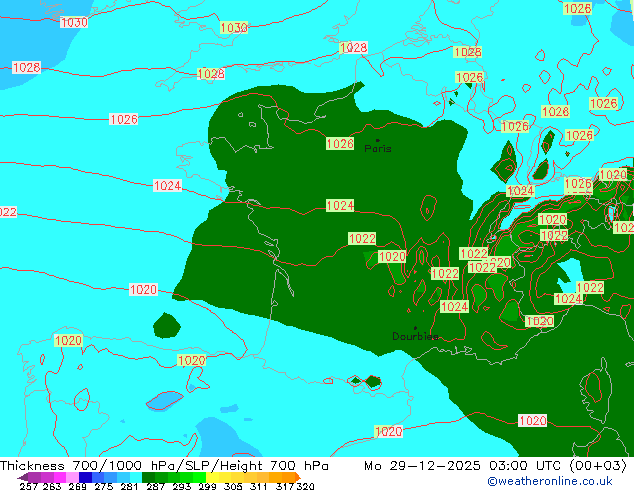Click the 1020 label nearest the bottom map edge
This screenshot has height=490, width=634.
pos(389,431)
